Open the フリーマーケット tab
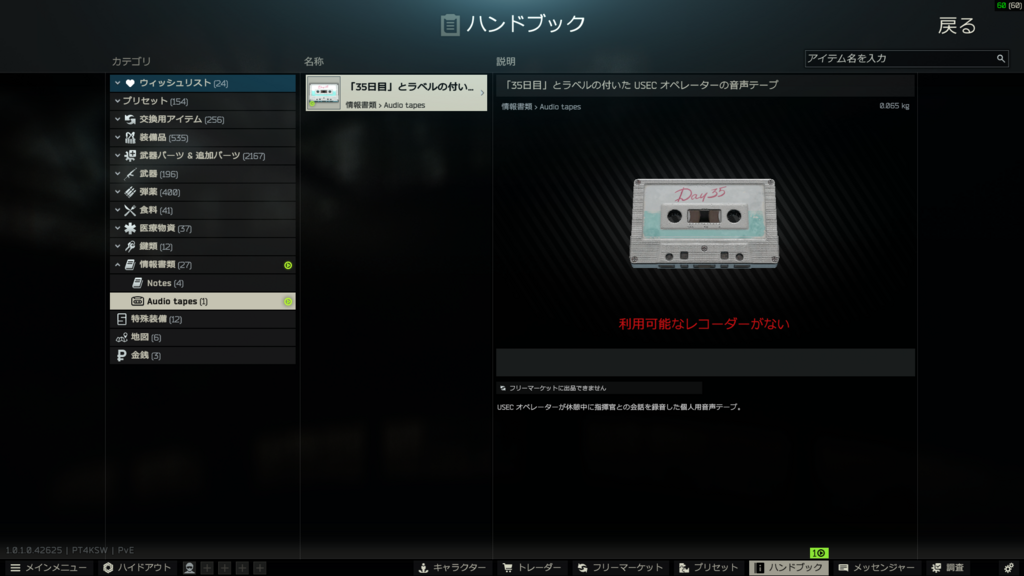This screenshot has height=576, width=1024. [620, 567]
